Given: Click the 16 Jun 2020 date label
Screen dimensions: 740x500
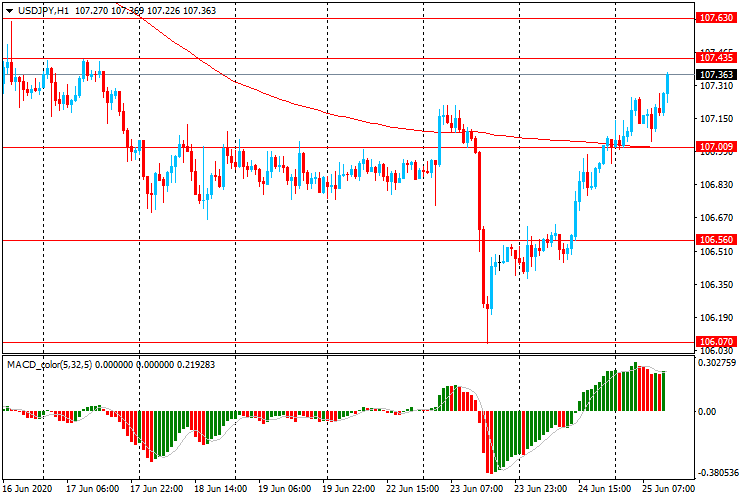Looking at the screenshot, I should click(x=27, y=490).
